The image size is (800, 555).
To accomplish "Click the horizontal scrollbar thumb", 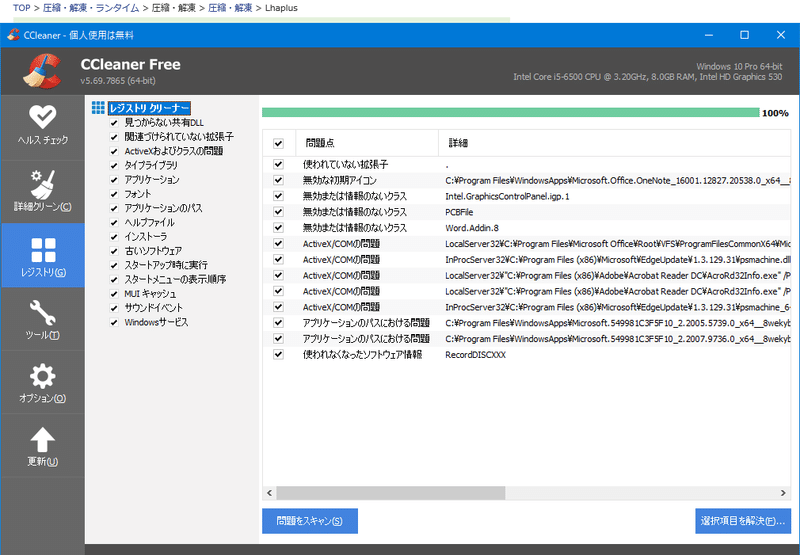I will [x=391, y=493].
